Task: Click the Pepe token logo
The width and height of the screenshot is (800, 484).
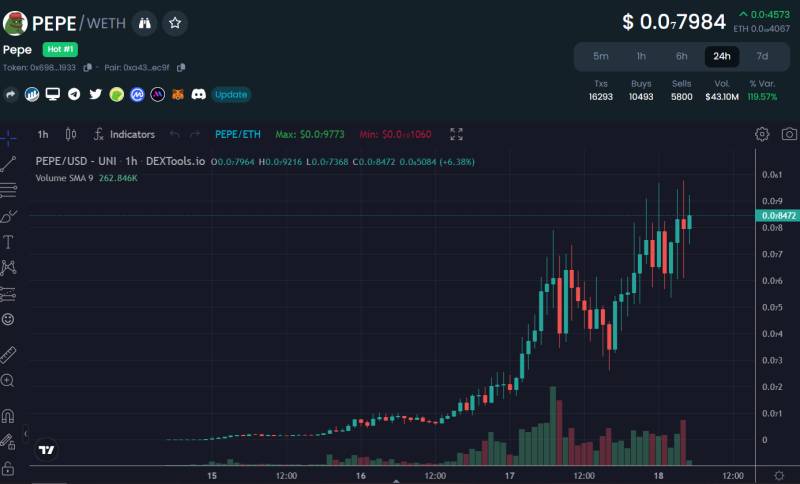Action: click(x=15, y=23)
